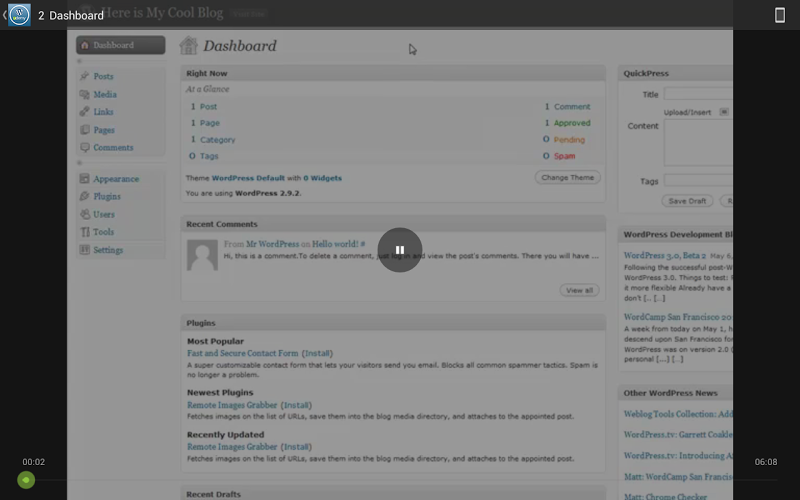Click the Right Now widget header

(393, 73)
